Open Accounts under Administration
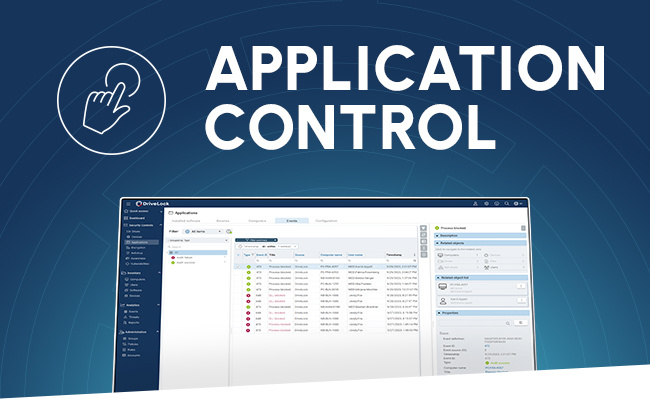The image size is (650, 400). [x=133, y=355]
